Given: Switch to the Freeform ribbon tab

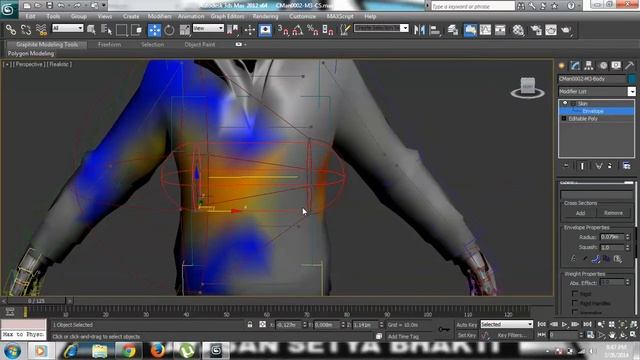Looking at the screenshot, I should point(109,44).
